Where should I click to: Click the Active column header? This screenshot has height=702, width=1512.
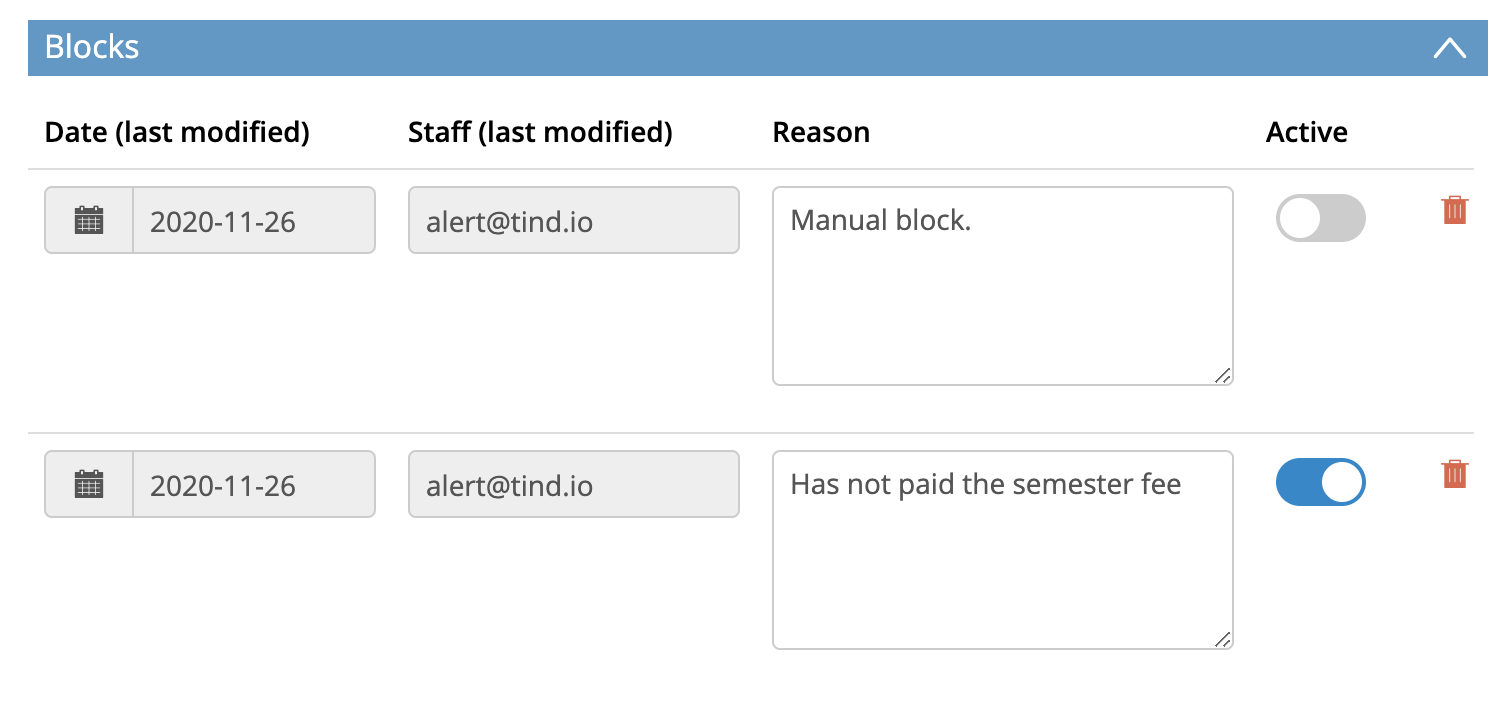(x=1306, y=132)
